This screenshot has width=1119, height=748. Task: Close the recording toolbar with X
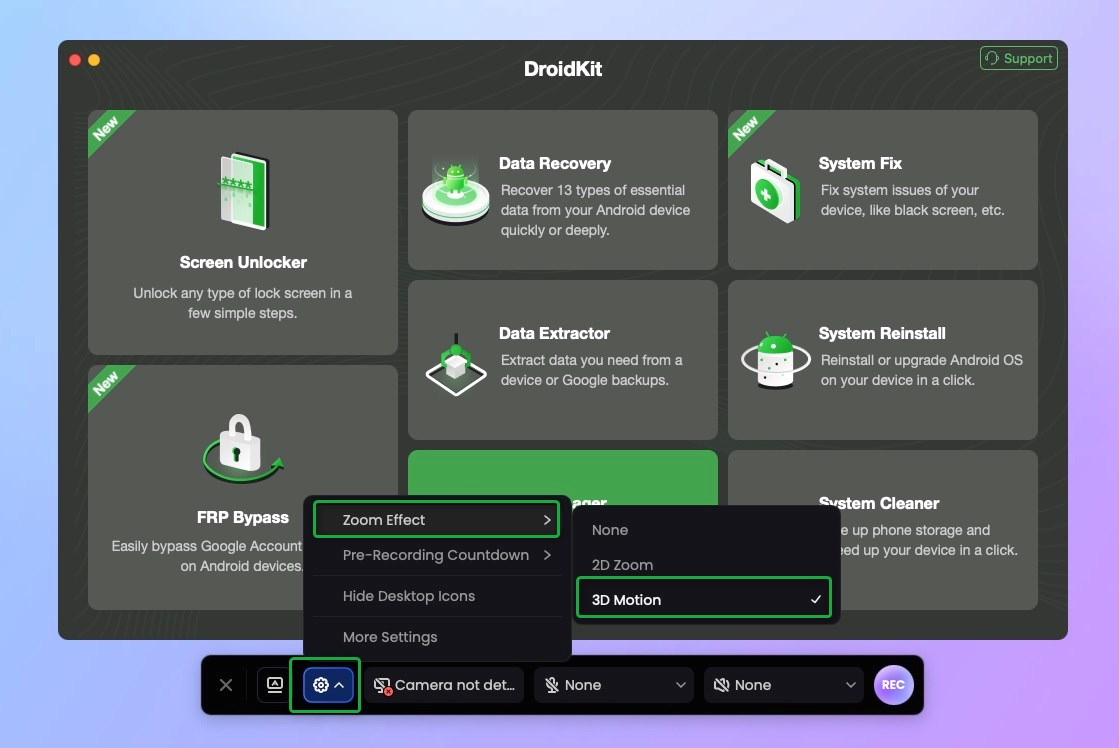(226, 685)
